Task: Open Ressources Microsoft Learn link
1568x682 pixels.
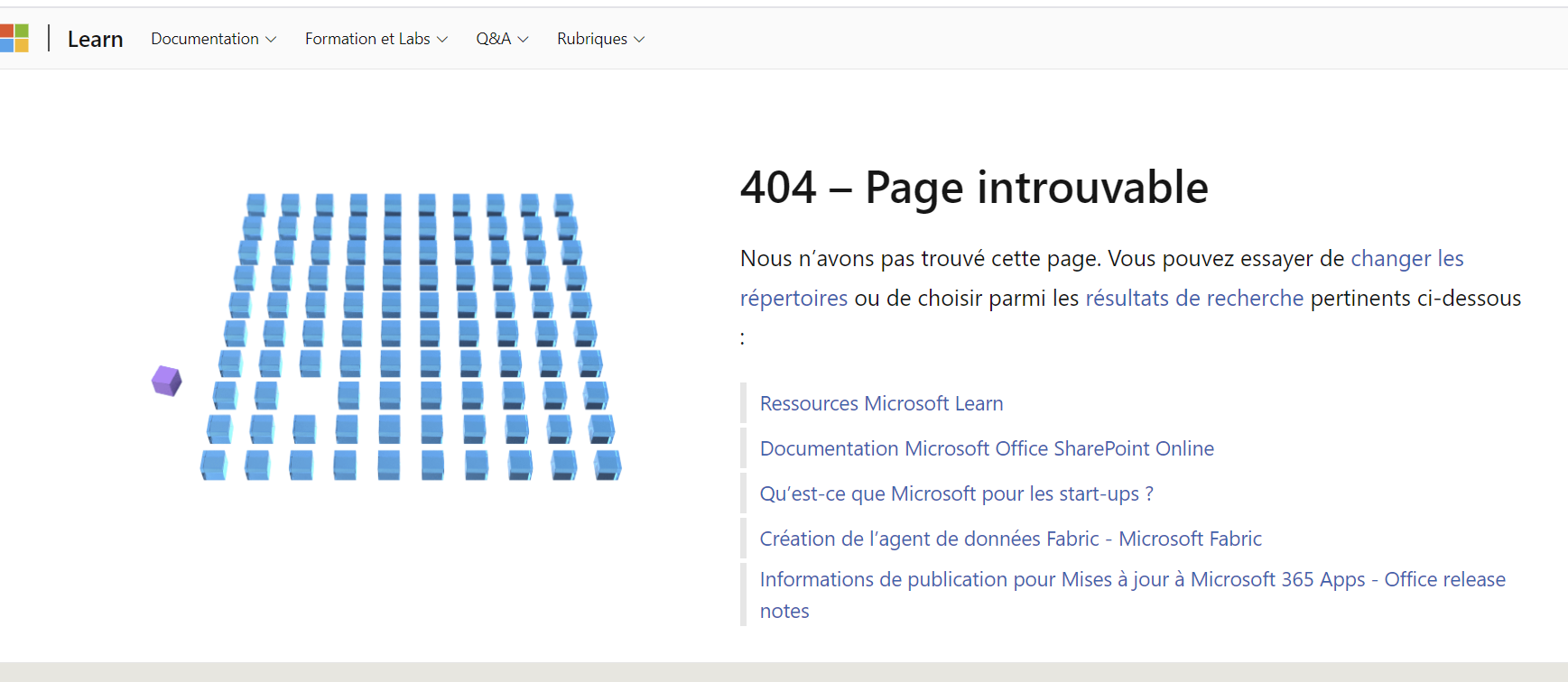Action: click(881, 403)
